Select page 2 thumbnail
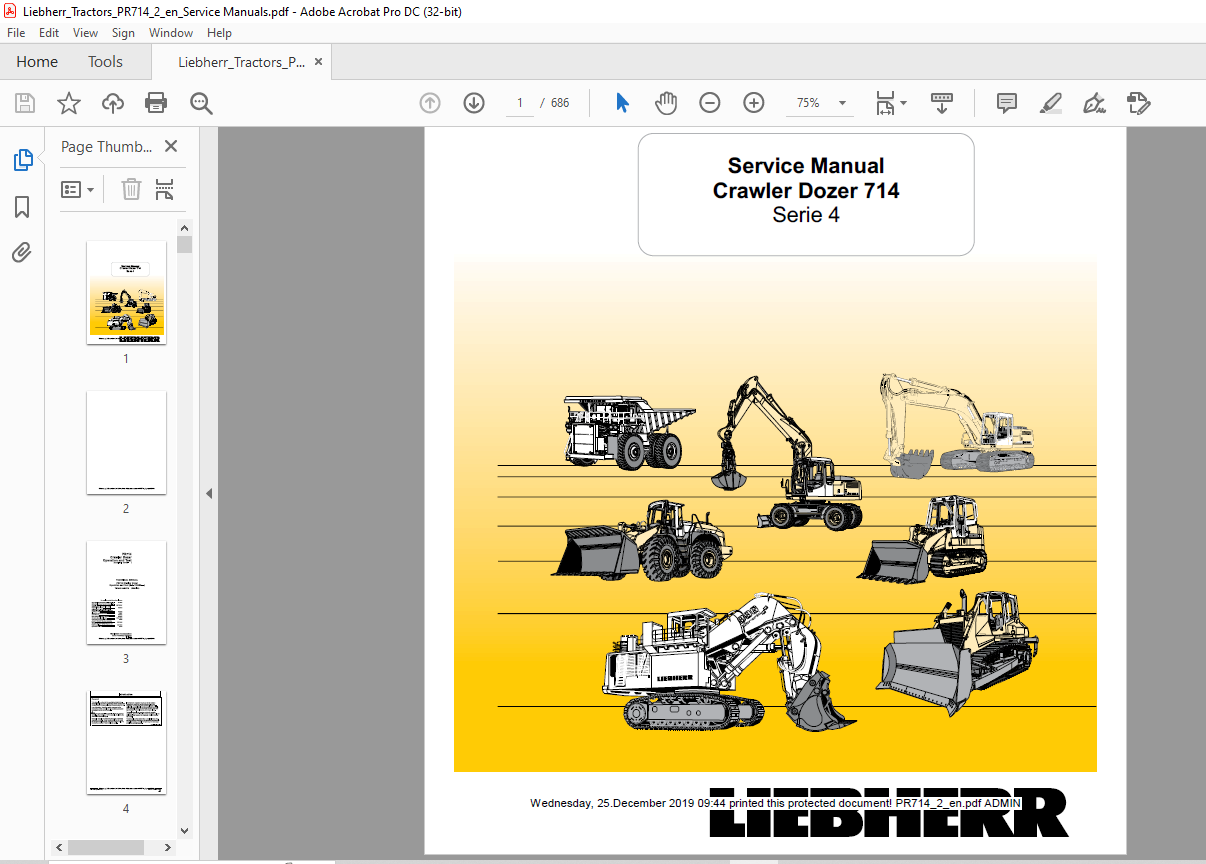The height and width of the screenshot is (864, 1206). click(x=126, y=442)
